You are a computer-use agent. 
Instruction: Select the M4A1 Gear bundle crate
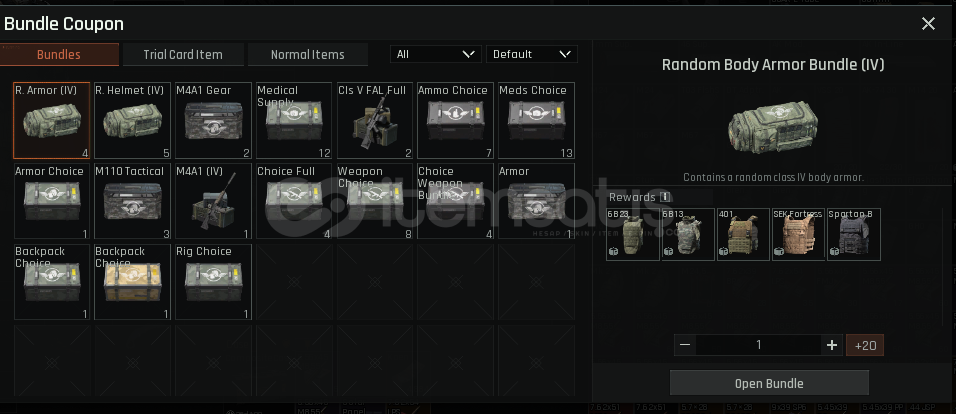(x=213, y=121)
